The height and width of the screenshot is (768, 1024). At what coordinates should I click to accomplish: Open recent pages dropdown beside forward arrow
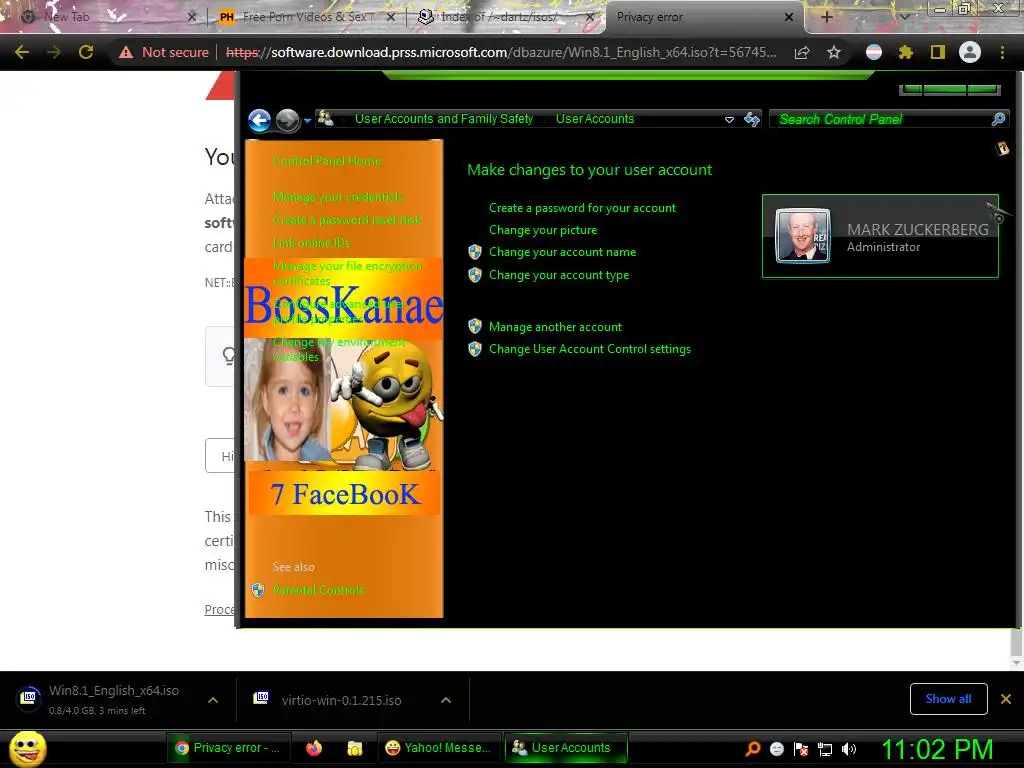(x=307, y=121)
